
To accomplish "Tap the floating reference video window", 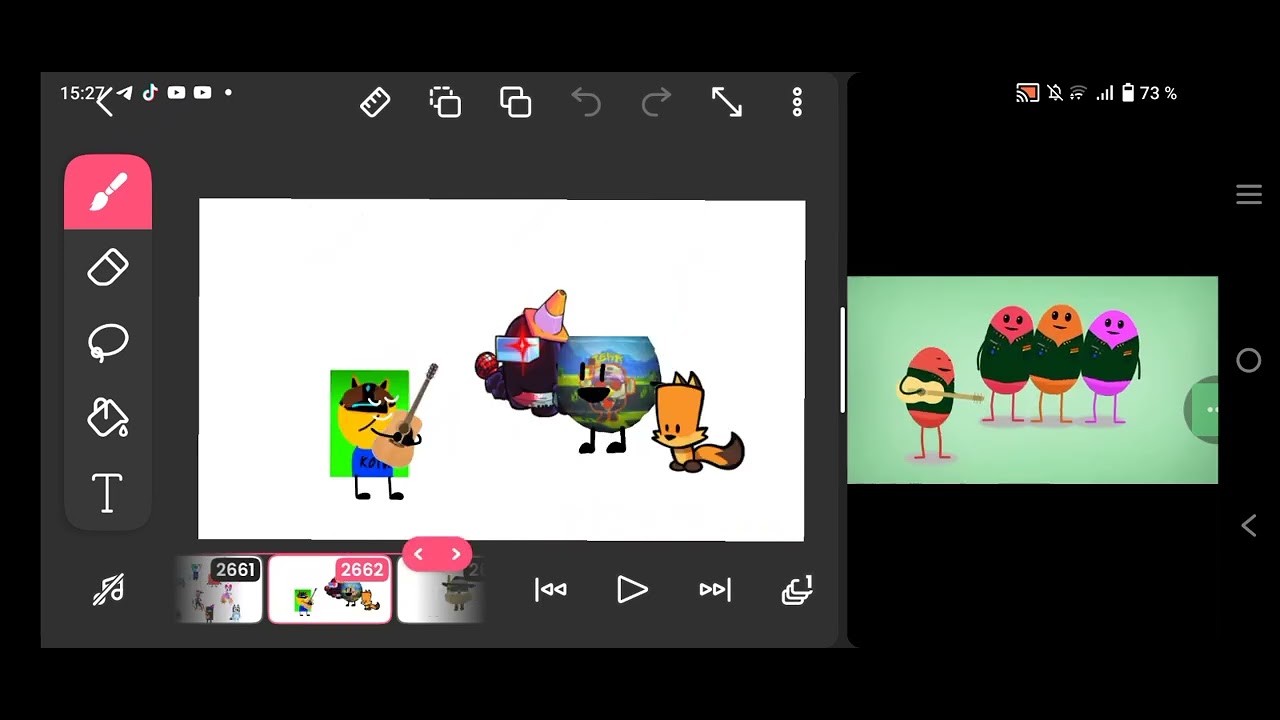I will (1032, 380).
